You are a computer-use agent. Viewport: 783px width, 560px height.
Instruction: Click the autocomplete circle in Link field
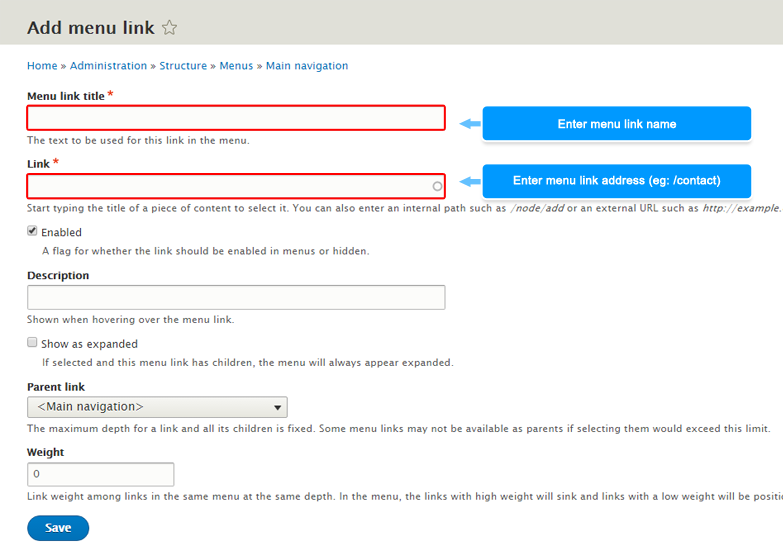click(437, 186)
